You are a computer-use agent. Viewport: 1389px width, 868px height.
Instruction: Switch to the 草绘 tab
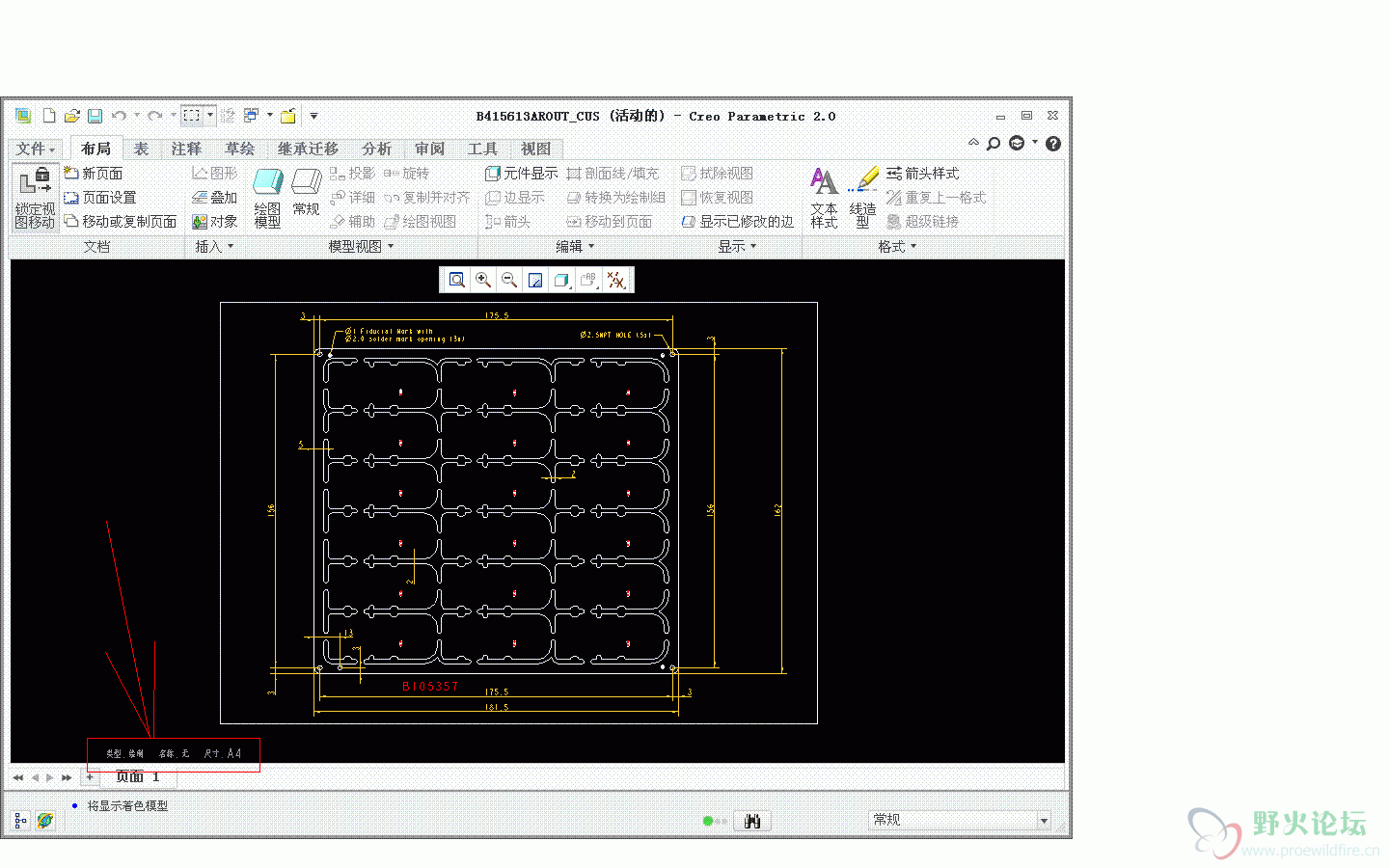pos(240,149)
